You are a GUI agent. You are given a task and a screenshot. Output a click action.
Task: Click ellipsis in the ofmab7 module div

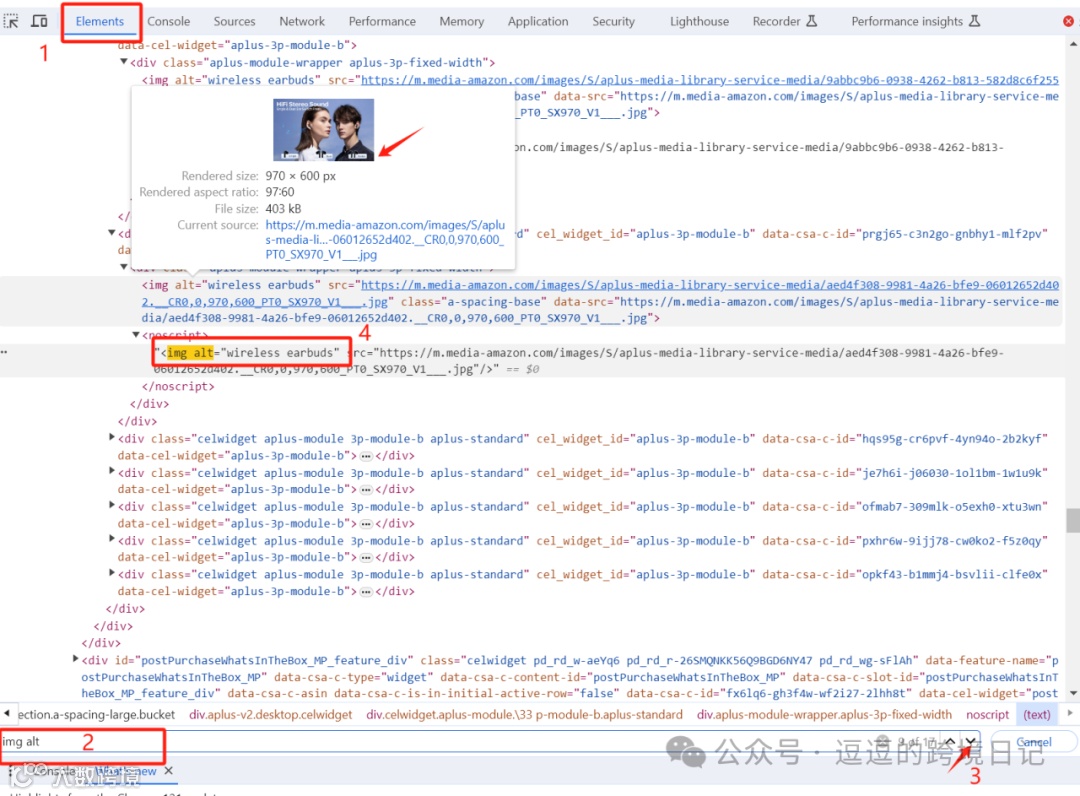(x=366, y=523)
